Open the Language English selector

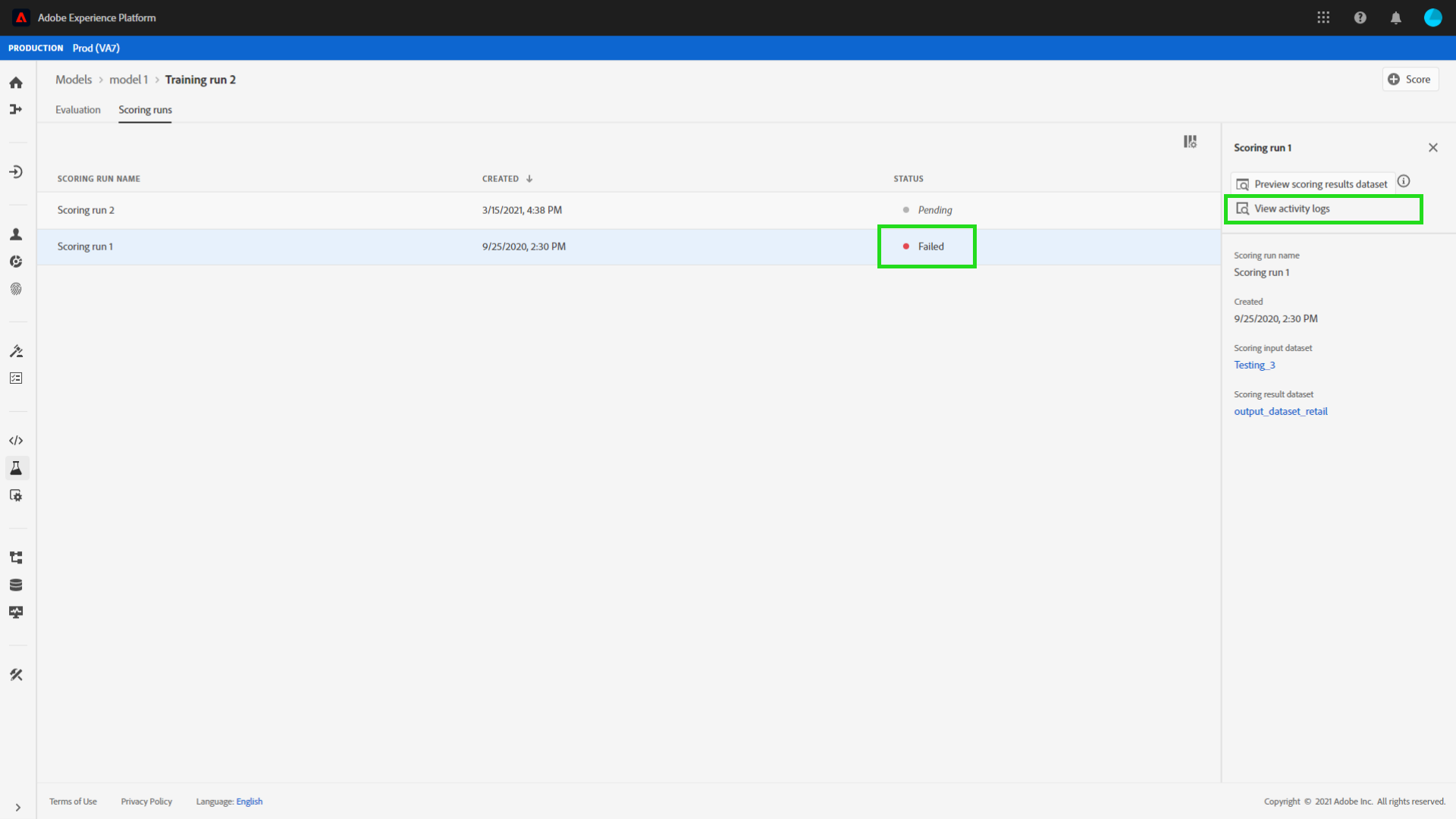249,802
